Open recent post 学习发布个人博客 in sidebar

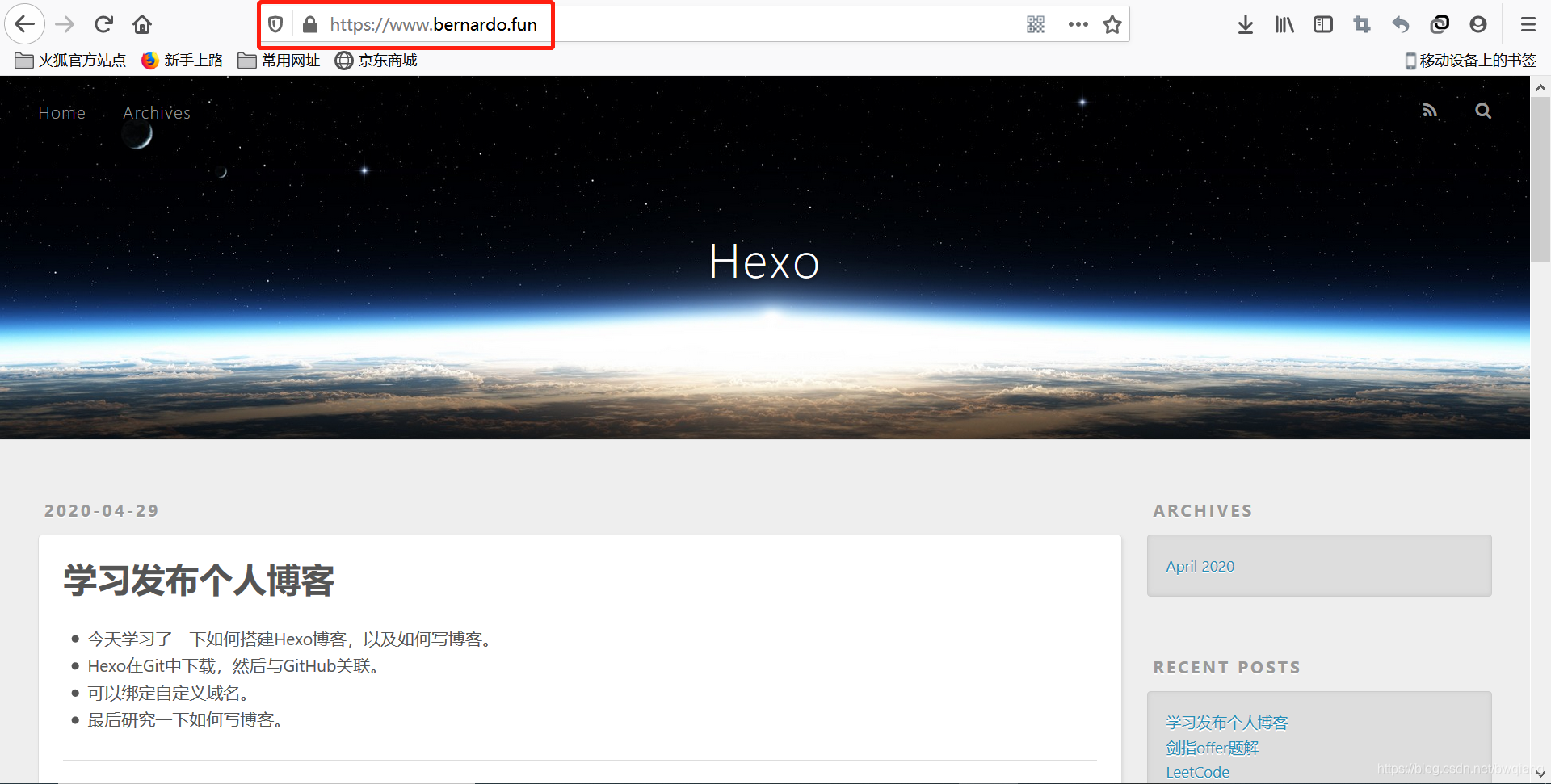click(1226, 723)
